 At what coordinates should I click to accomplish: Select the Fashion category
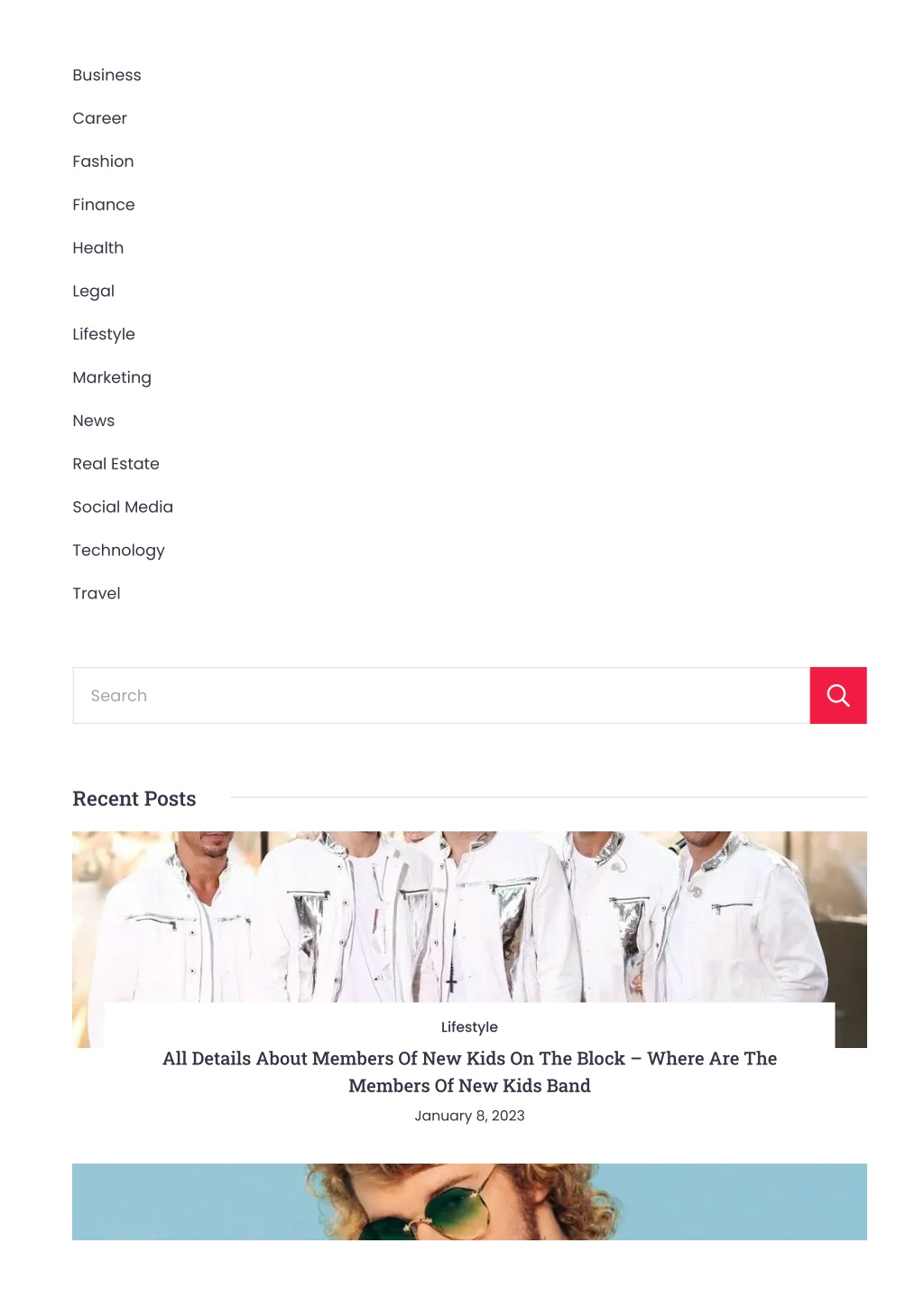click(103, 162)
